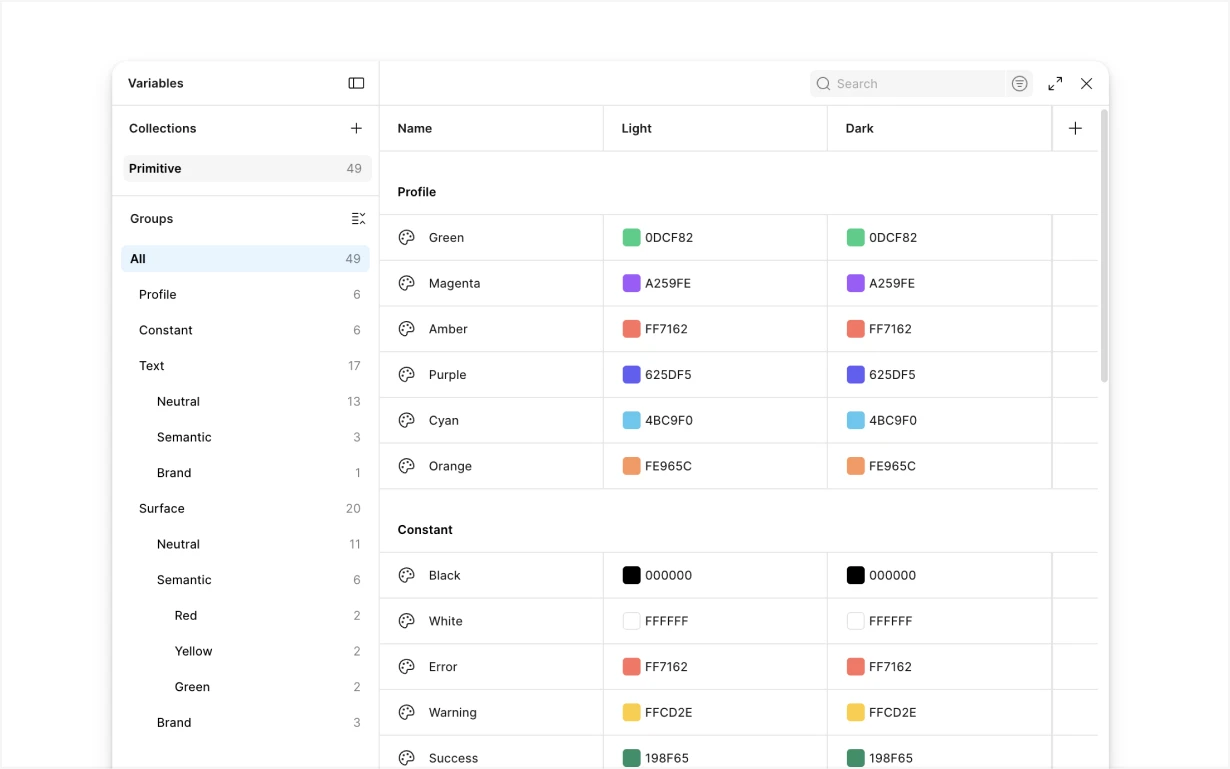The height and width of the screenshot is (769, 1230).
Task: Type in the Search field
Action: [x=907, y=84]
